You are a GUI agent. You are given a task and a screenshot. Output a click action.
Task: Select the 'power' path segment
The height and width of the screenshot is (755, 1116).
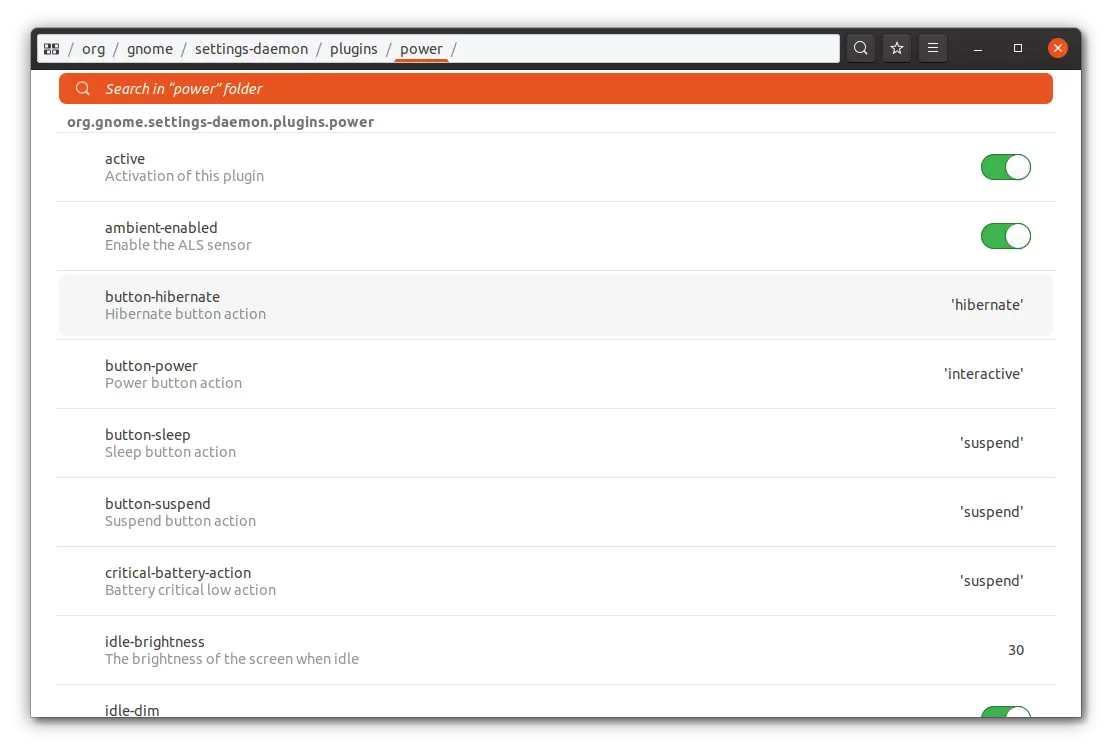[421, 49]
